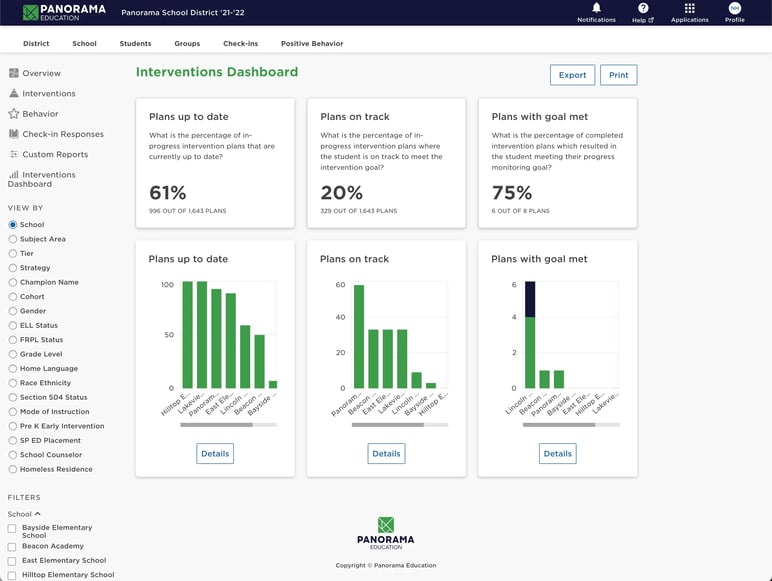This screenshot has height=581, width=772.
Task: Click the tallest bar in Plans on track chart
Action: click(359, 337)
